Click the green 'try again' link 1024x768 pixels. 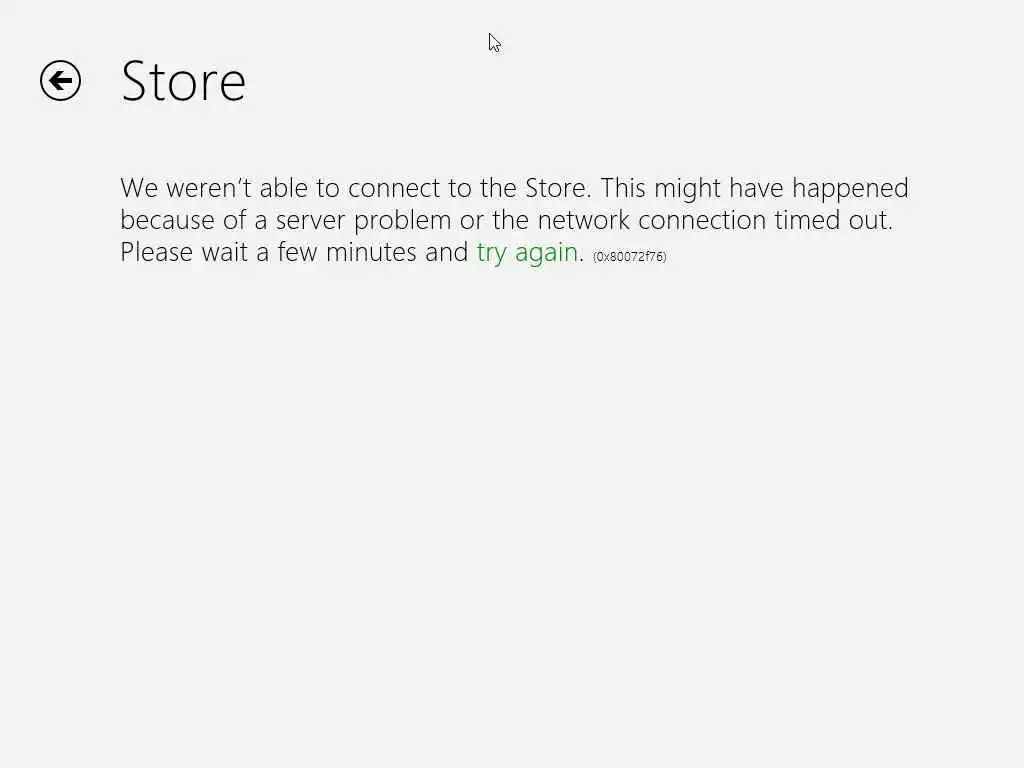pyautogui.click(x=527, y=253)
